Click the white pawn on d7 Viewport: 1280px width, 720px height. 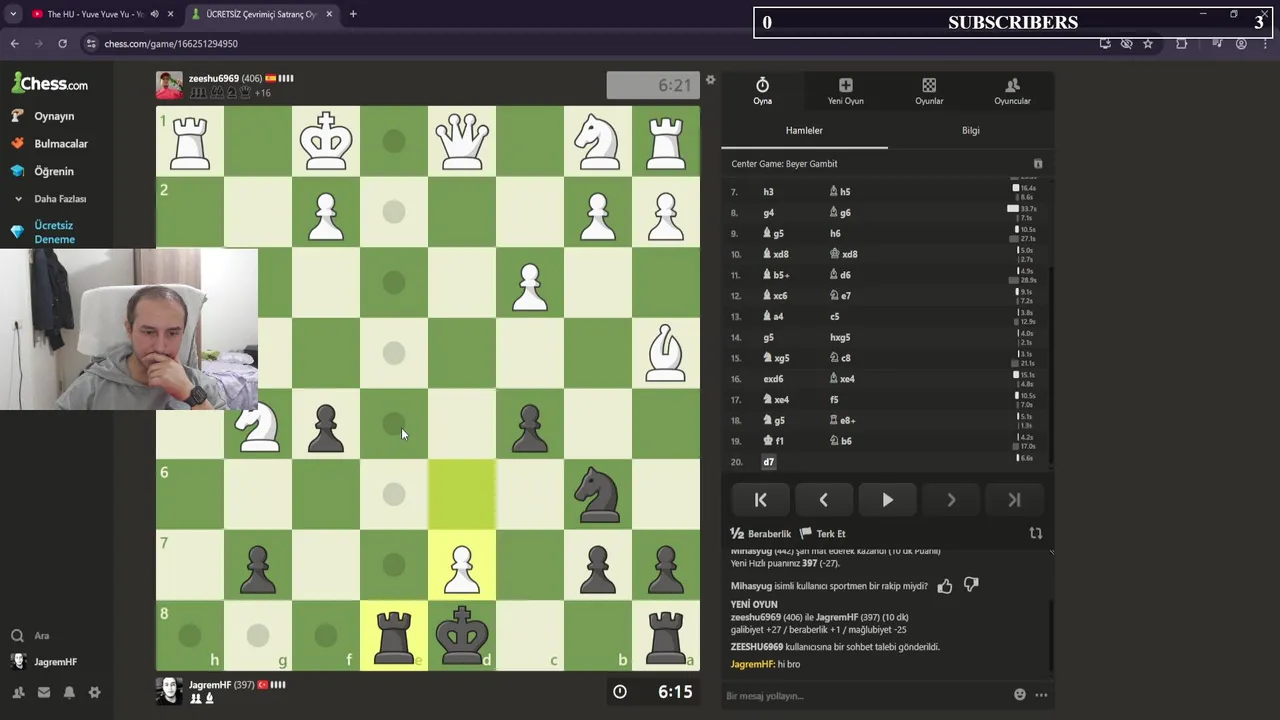[462, 565]
